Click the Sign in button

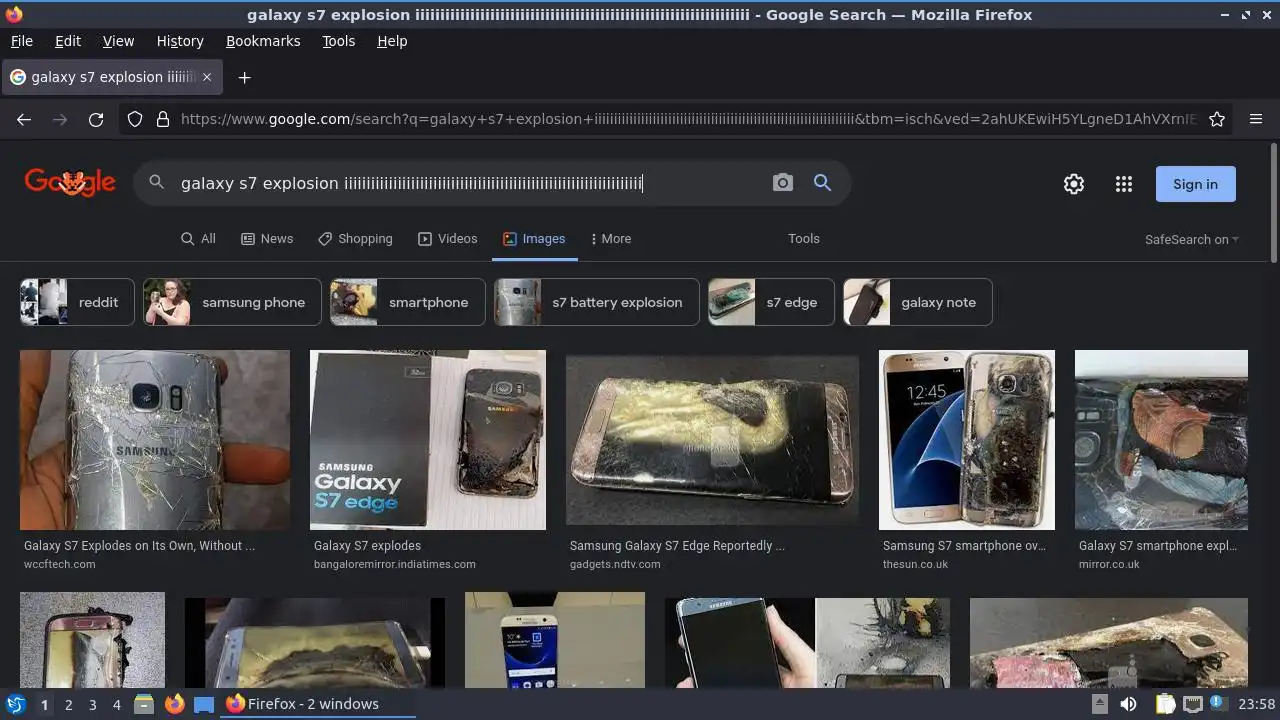1195,184
